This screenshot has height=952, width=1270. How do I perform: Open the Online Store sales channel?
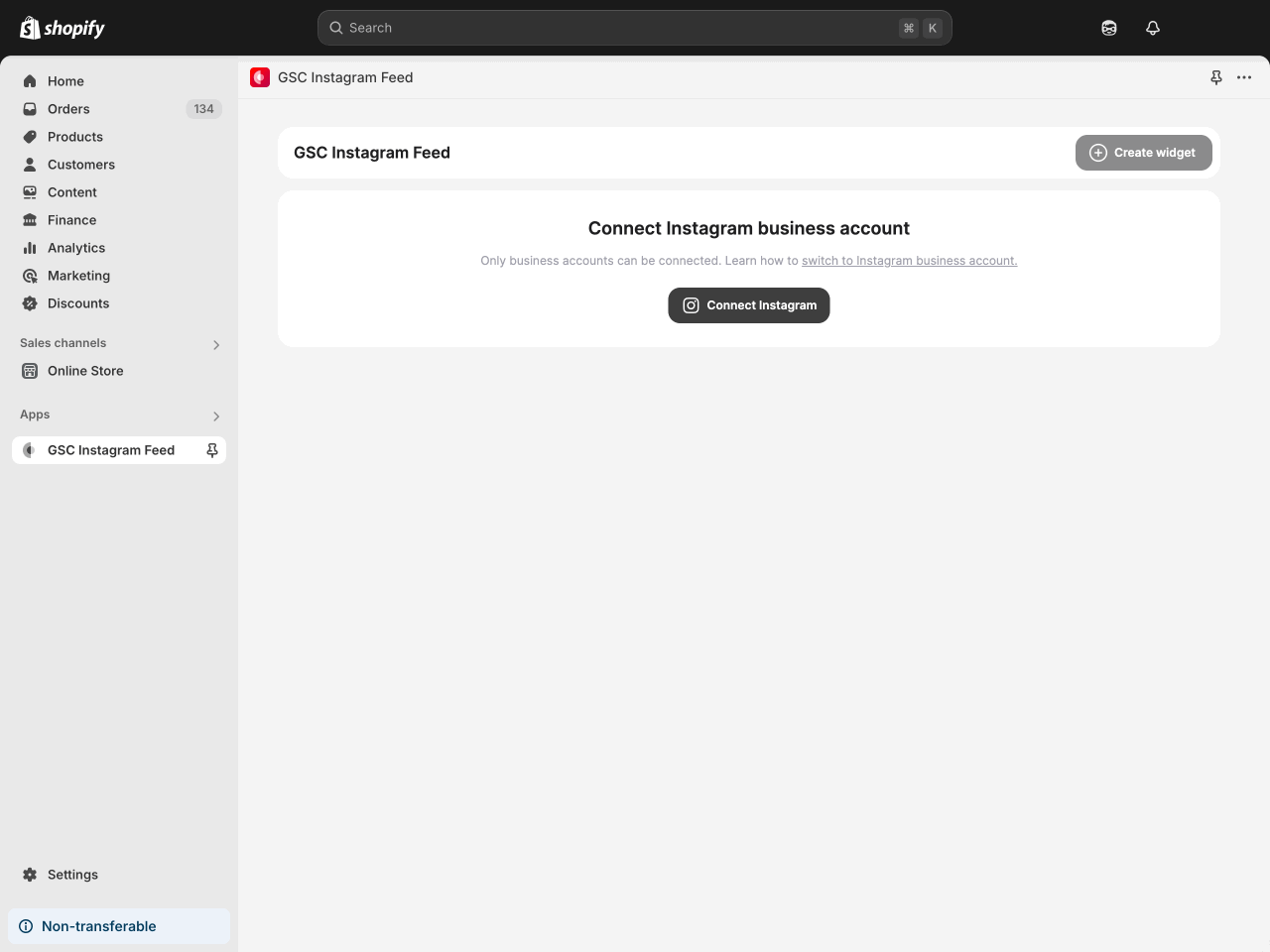click(85, 371)
